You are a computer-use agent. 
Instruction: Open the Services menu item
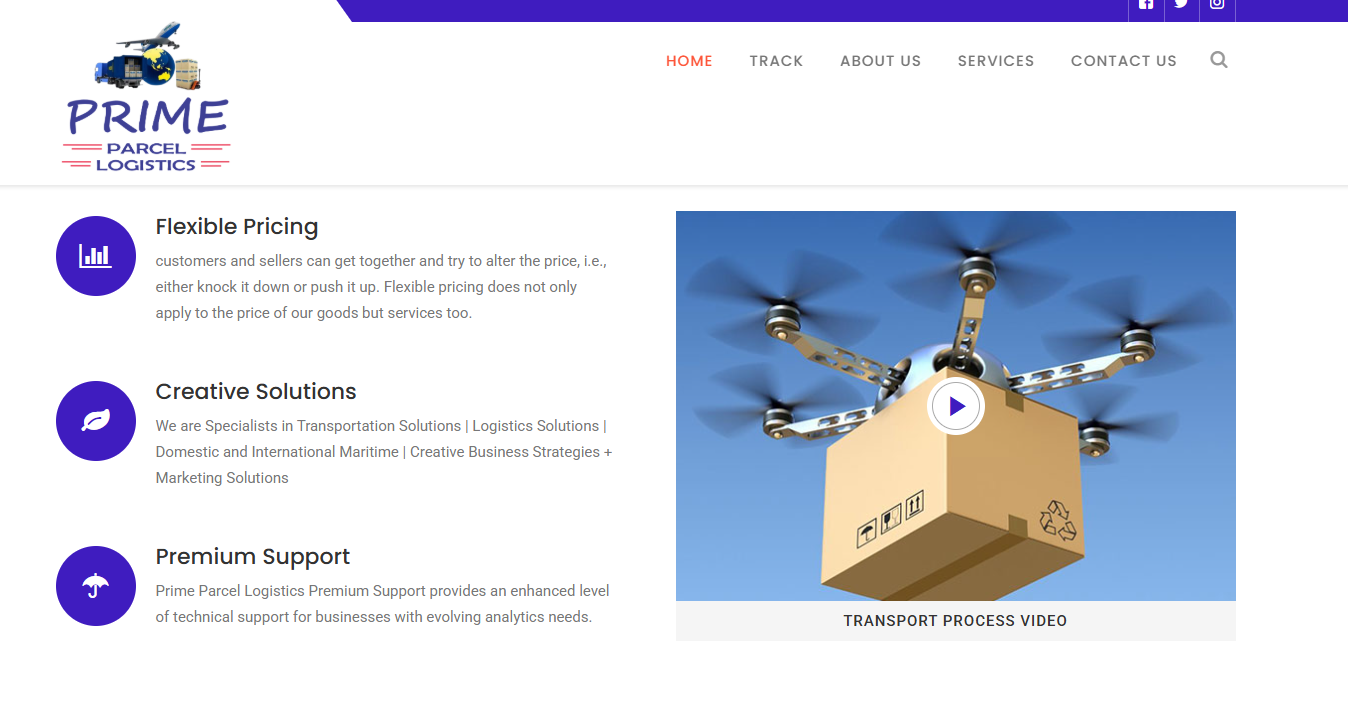pyautogui.click(x=995, y=61)
